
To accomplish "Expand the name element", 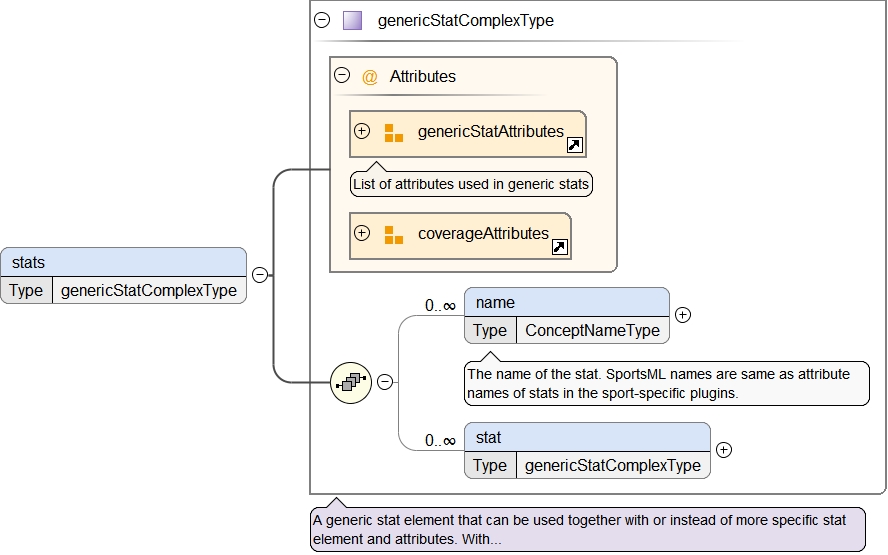I will 683,315.
